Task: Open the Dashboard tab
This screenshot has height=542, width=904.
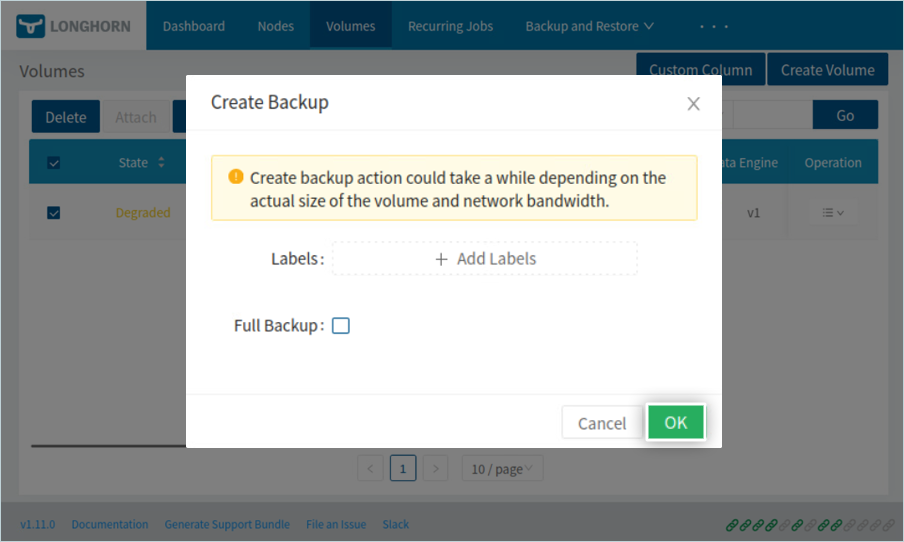Action: click(194, 26)
